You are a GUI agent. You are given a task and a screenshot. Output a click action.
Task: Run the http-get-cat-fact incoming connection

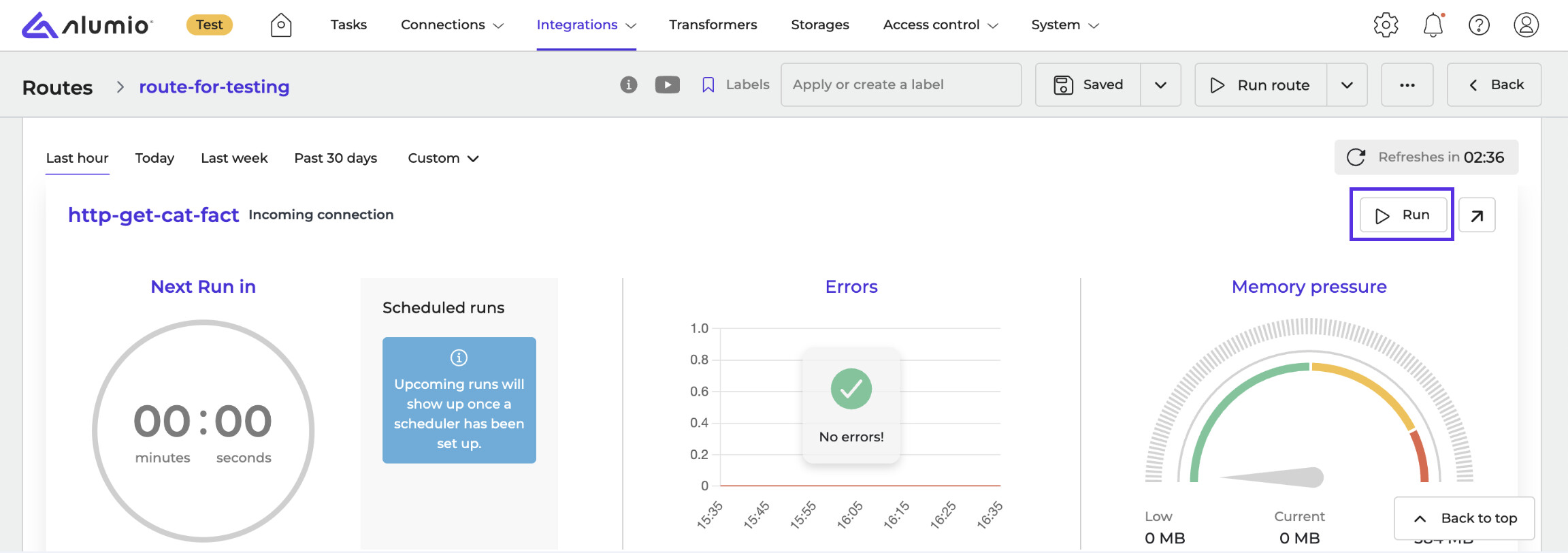(x=1403, y=215)
